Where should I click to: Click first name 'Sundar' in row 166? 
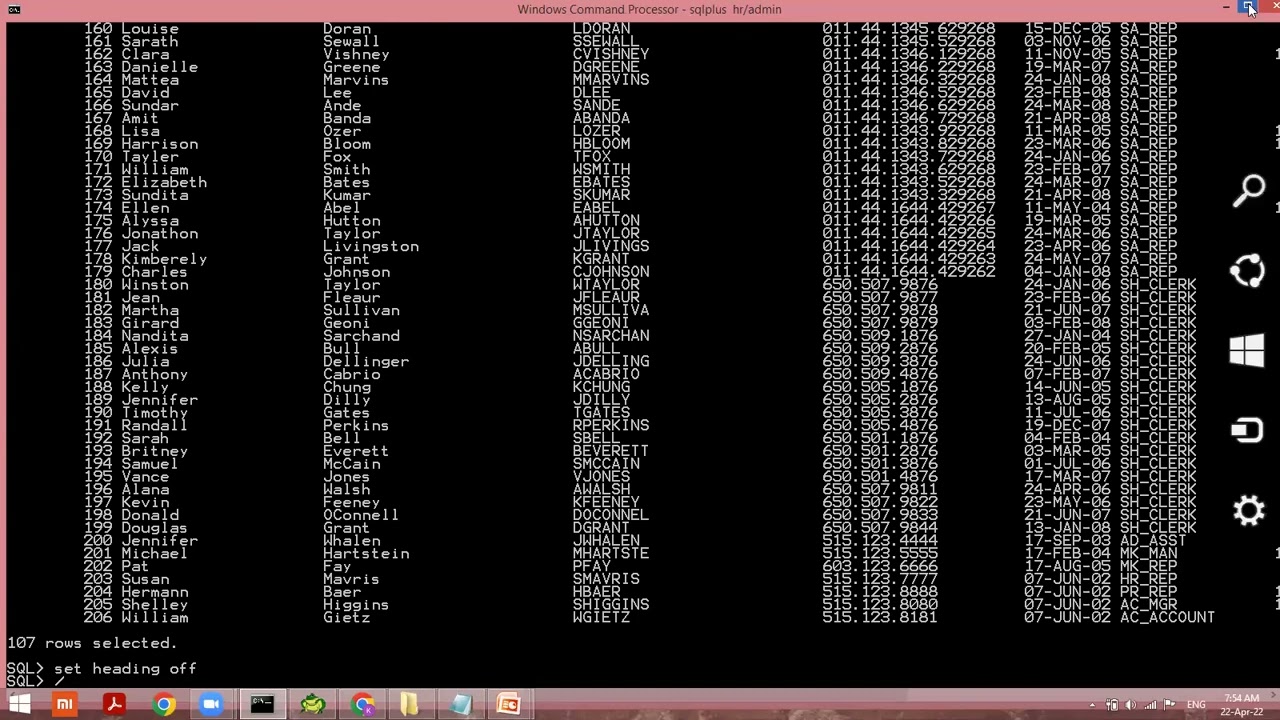click(x=150, y=105)
